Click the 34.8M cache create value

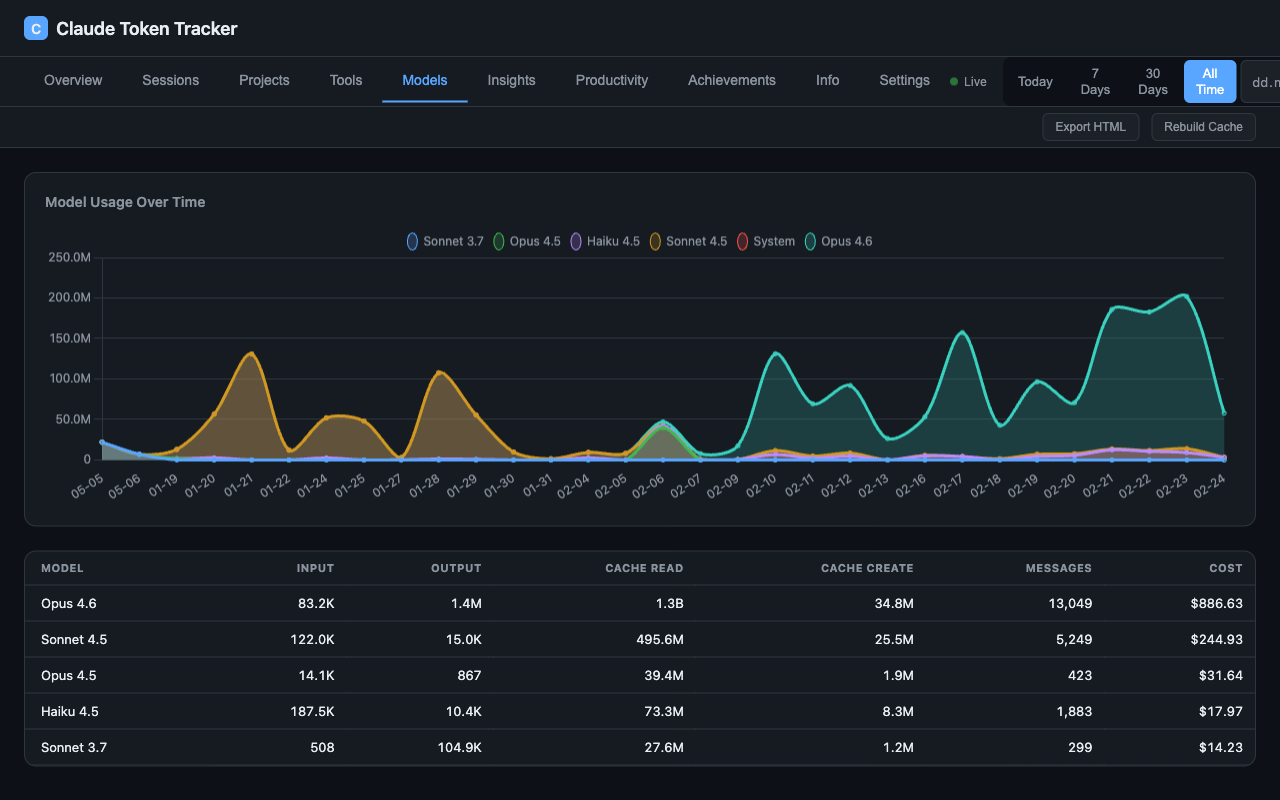pos(893,603)
